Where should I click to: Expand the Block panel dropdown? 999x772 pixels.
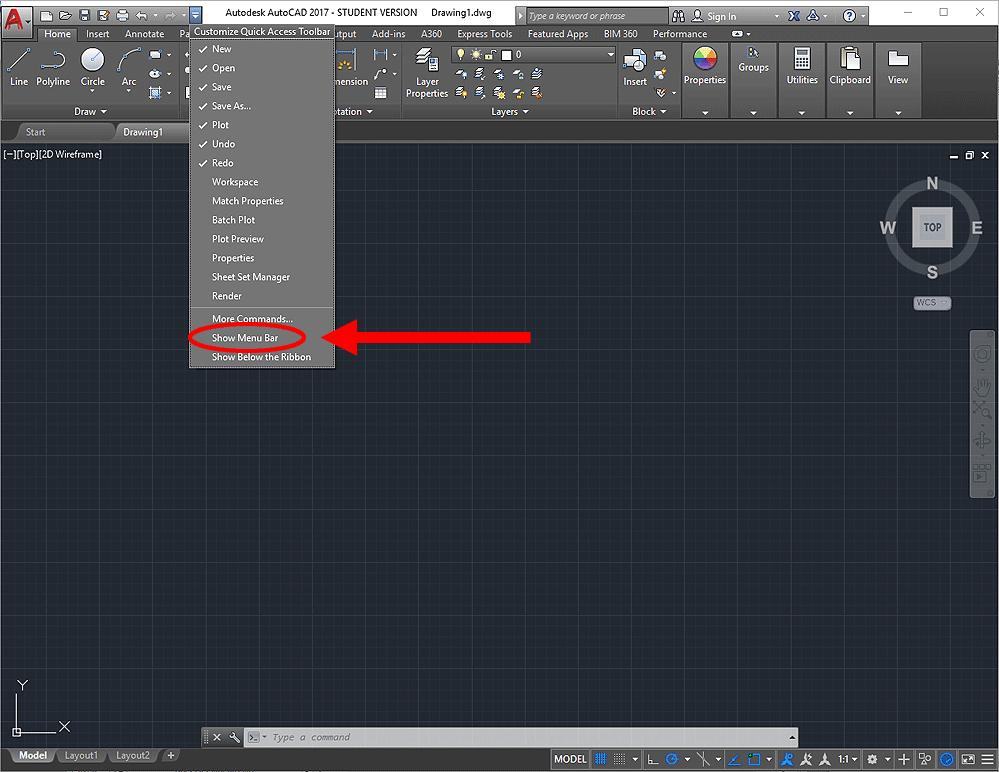(x=649, y=111)
